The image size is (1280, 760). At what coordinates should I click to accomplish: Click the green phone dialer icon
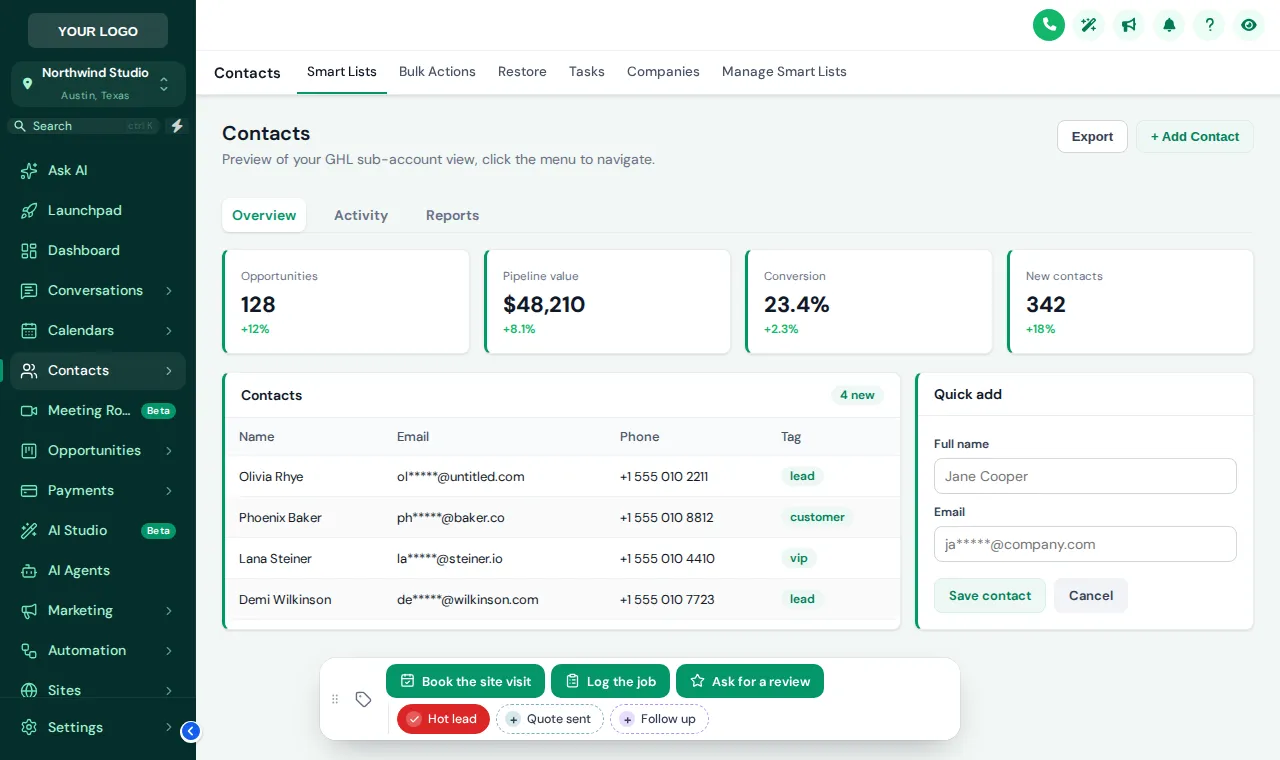pos(1049,25)
